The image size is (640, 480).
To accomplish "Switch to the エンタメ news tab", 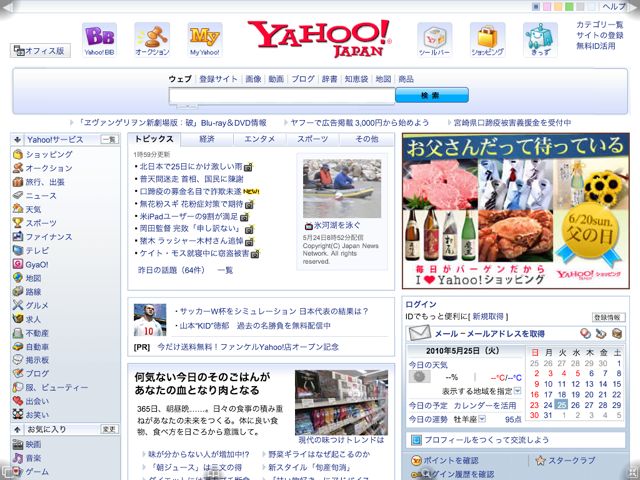I will pyautogui.click(x=260, y=139).
